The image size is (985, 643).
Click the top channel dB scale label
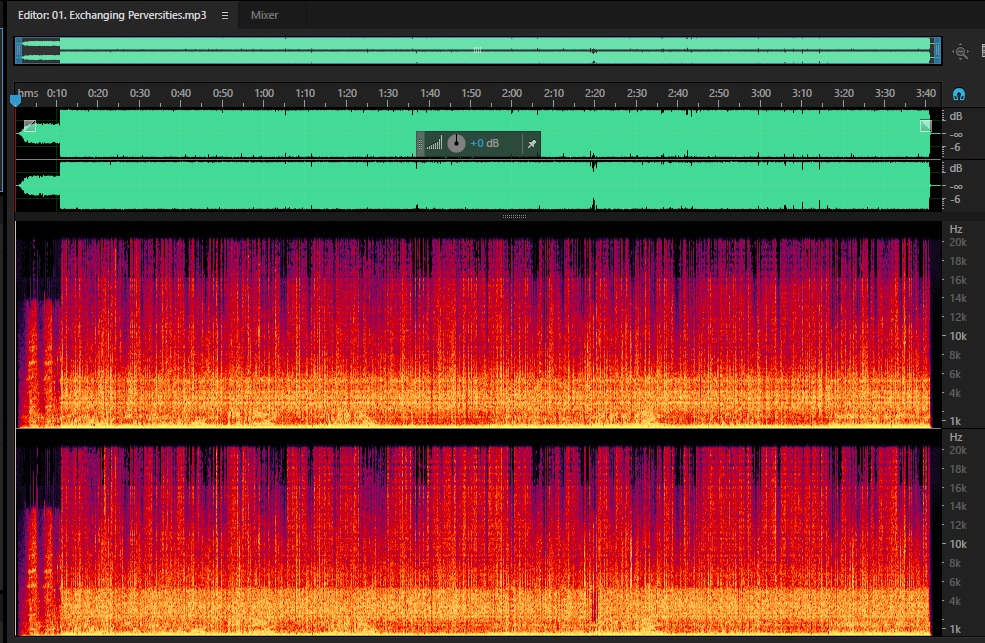(955, 116)
